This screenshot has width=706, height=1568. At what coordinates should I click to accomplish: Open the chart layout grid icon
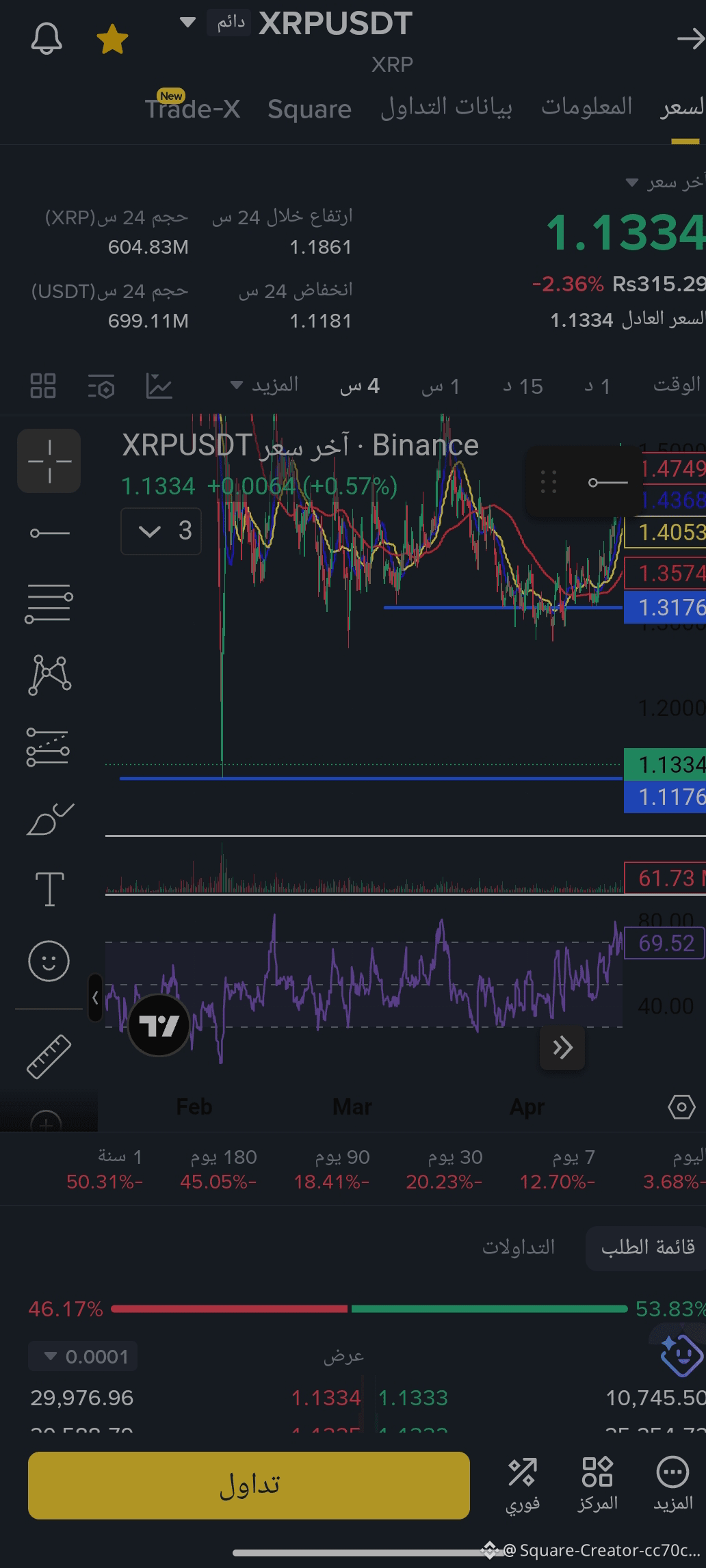(43, 386)
